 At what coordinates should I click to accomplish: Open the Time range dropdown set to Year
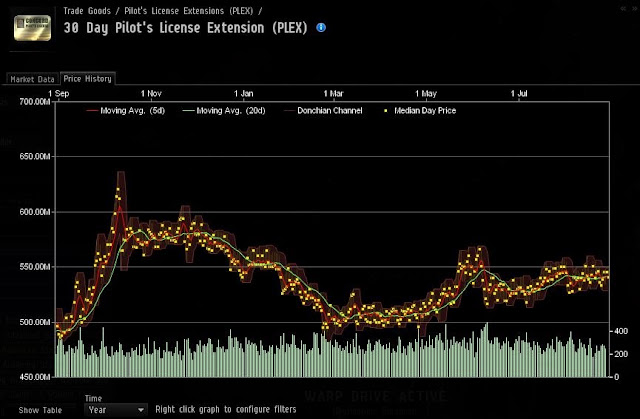tap(116, 410)
